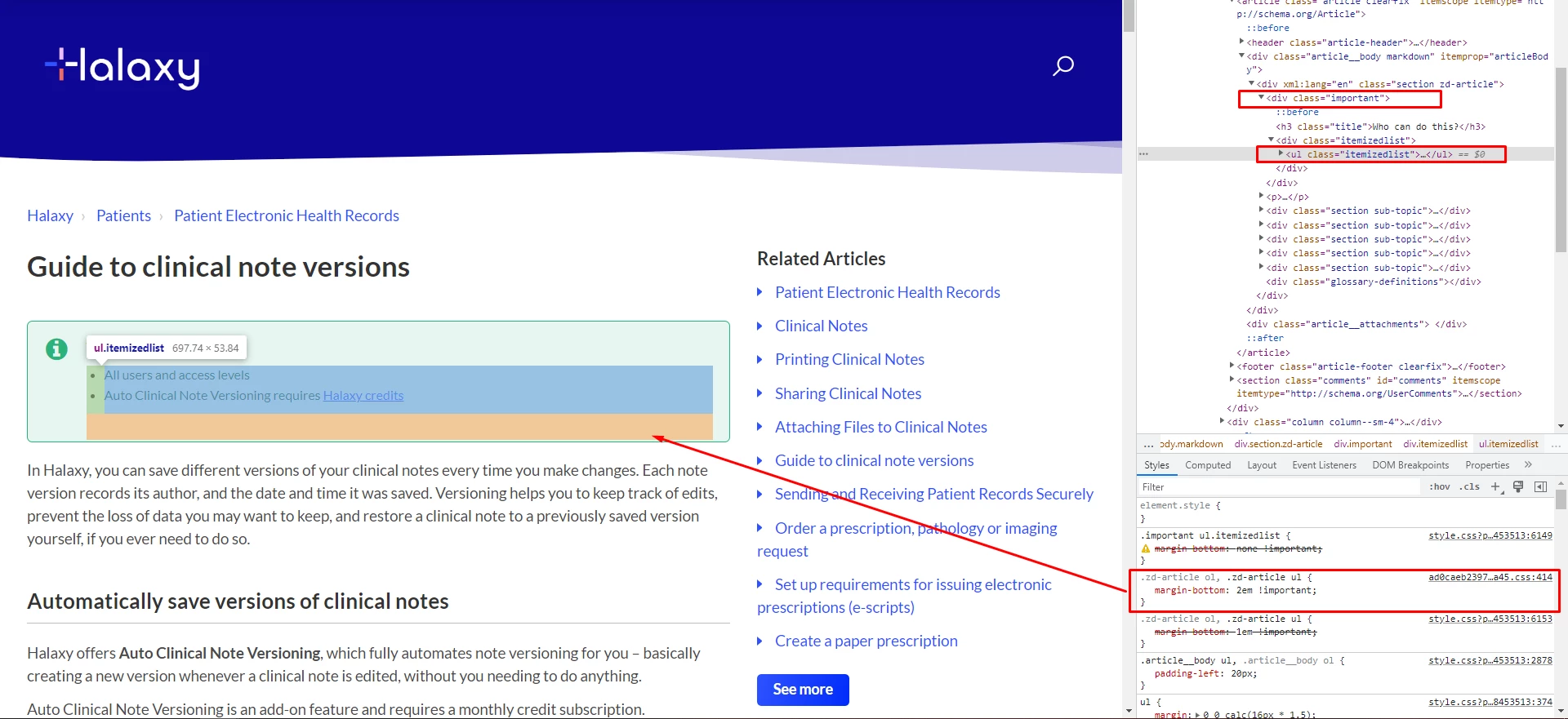1568x719 pixels.
Task: Select div.section.zd-article in DOM breadcrumb
Action: click(1278, 444)
